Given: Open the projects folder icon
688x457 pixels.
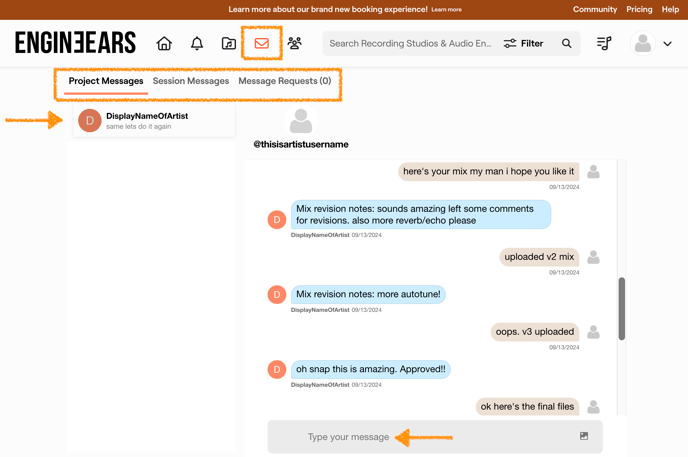Looking at the screenshot, I should (x=229, y=44).
